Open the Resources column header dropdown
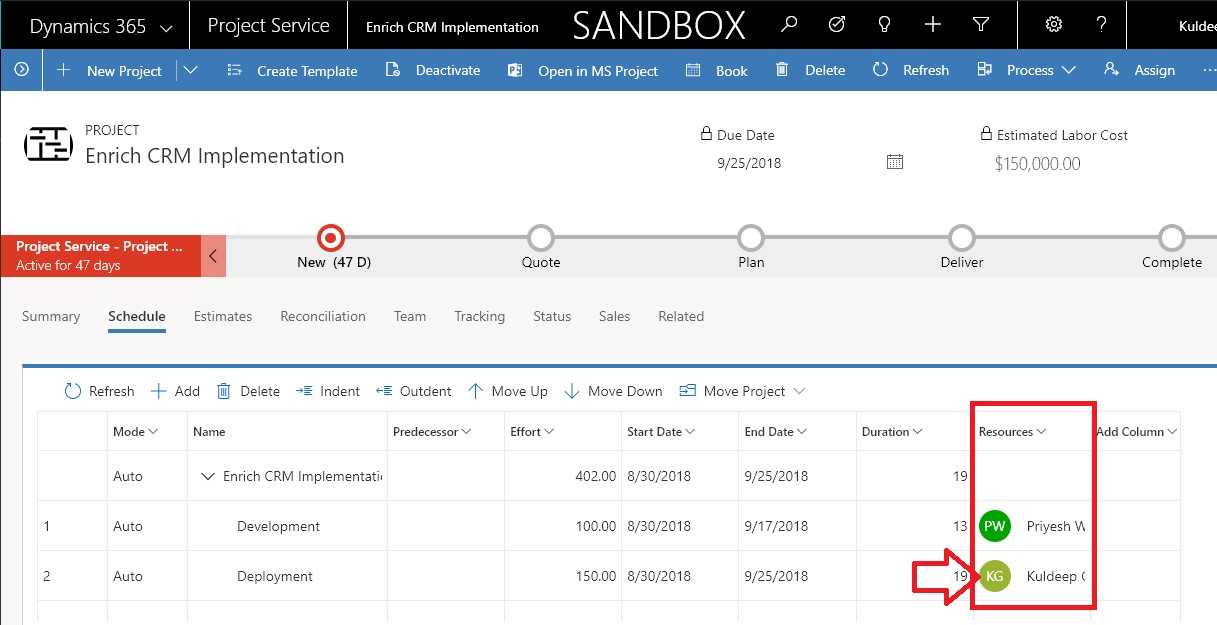Screen dimensions: 1217x625 click(1041, 432)
